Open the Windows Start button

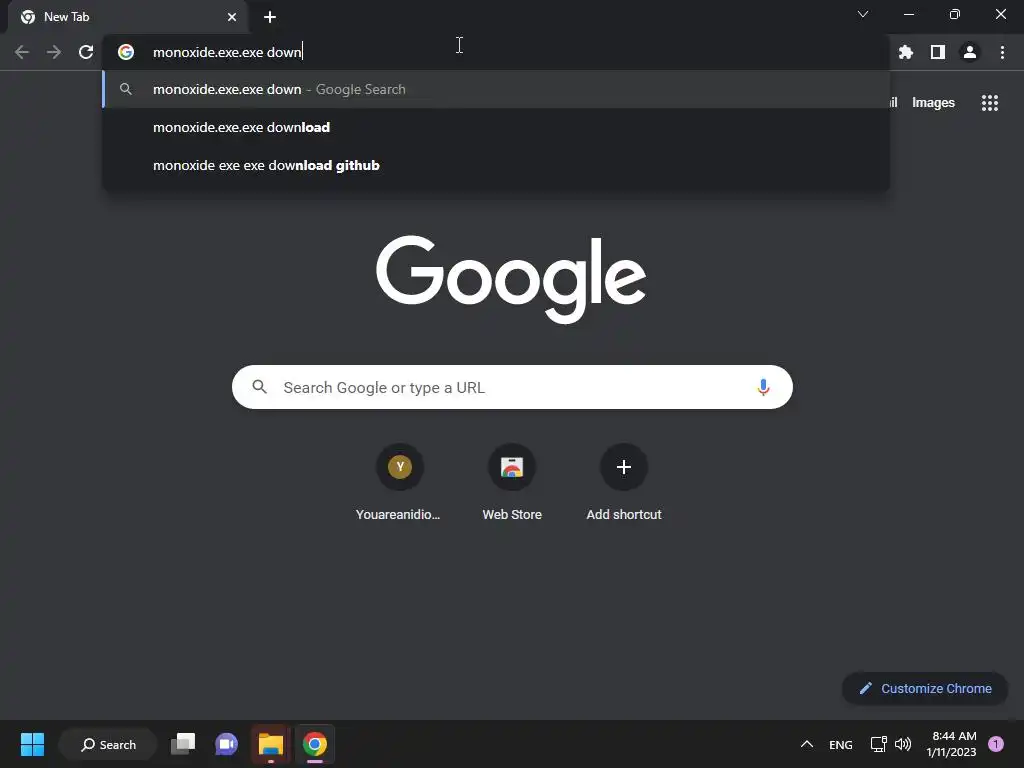pyautogui.click(x=32, y=744)
